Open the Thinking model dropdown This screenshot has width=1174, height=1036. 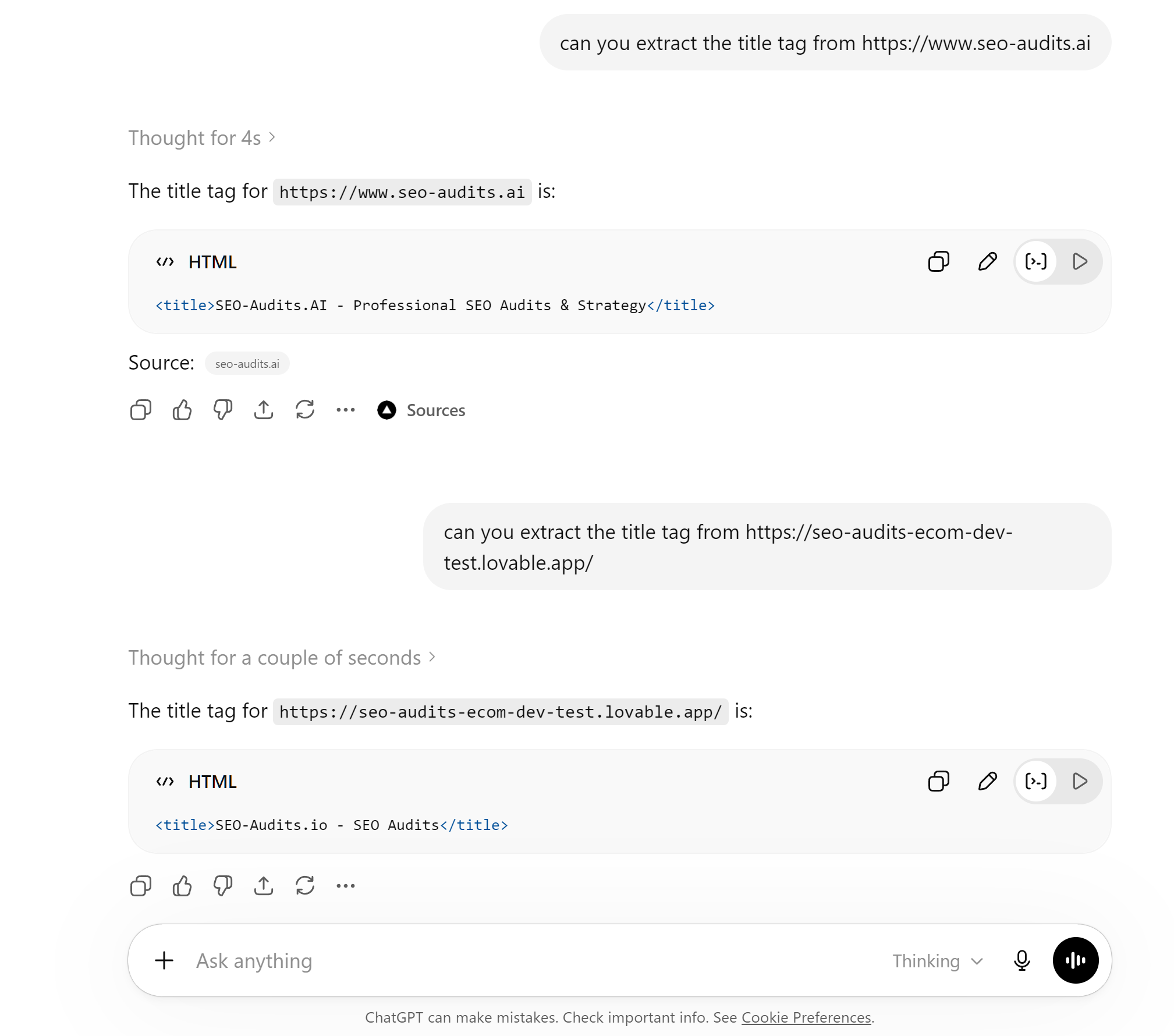pyautogui.click(x=938, y=961)
